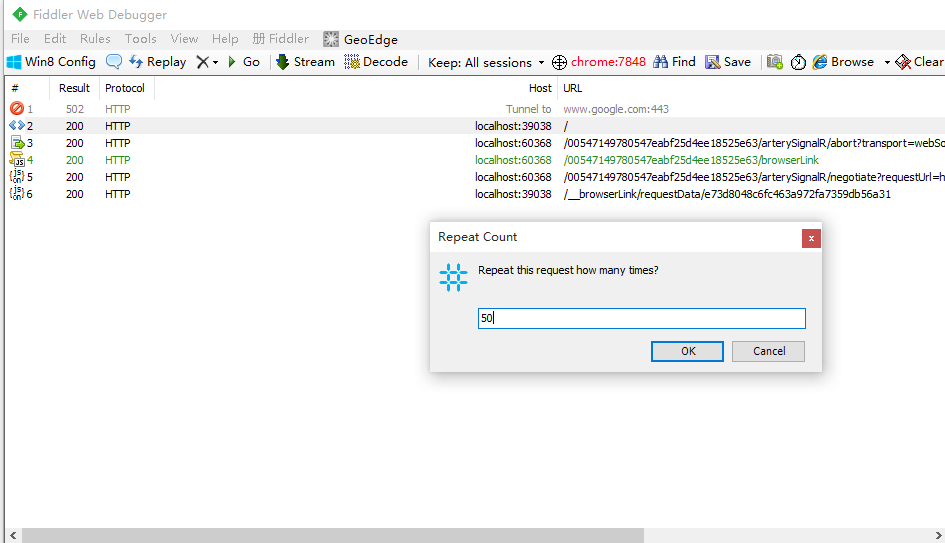Click the repeat count input field

coord(641,318)
